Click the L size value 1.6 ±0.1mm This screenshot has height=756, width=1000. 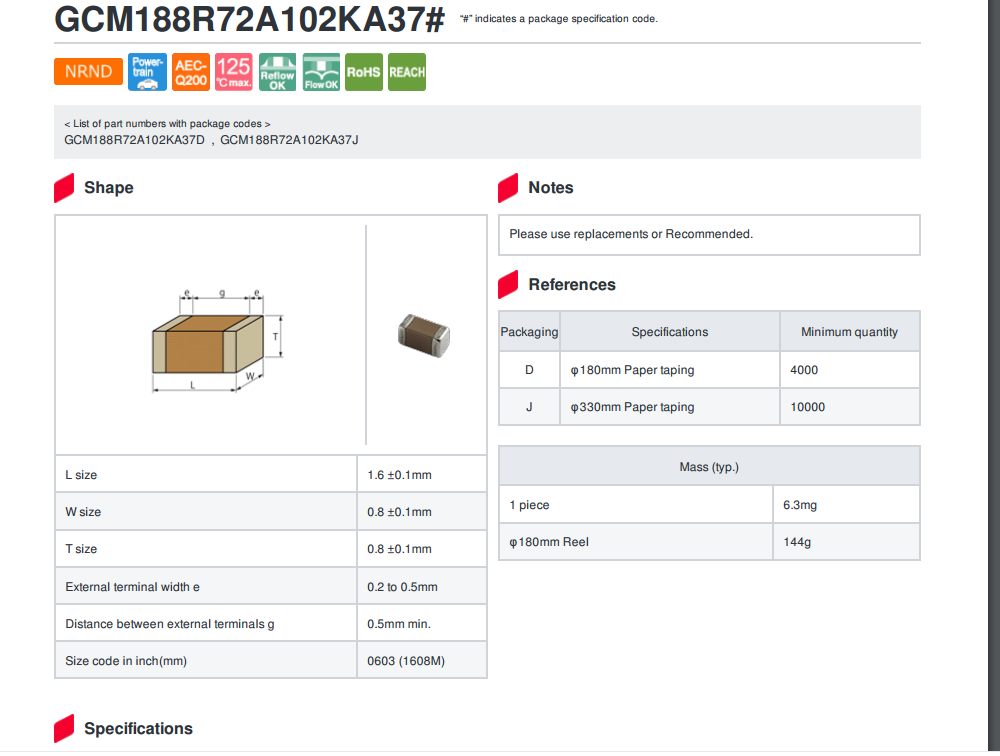(x=399, y=475)
